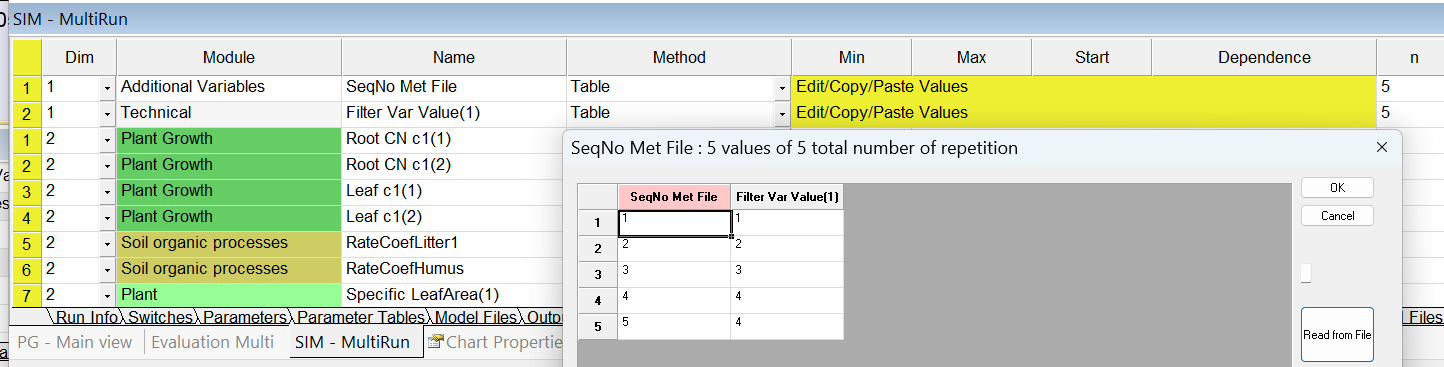Open Dim dropdown for Leaf c1(1) row
Image resolution: width=1444 pixels, height=367 pixels.
107,192
